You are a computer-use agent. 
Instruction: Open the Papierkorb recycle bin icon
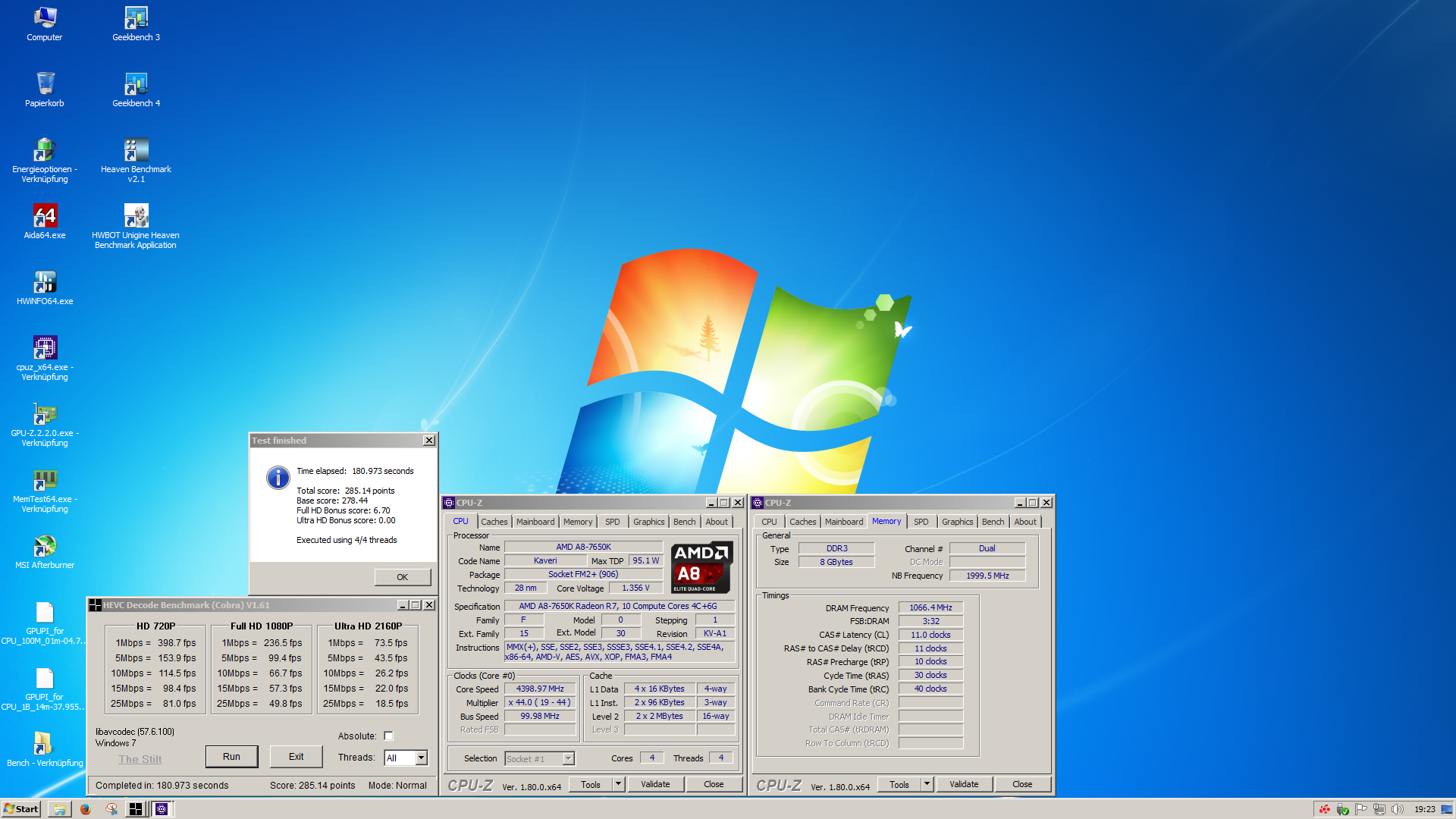pyautogui.click(x=45, y=89)
